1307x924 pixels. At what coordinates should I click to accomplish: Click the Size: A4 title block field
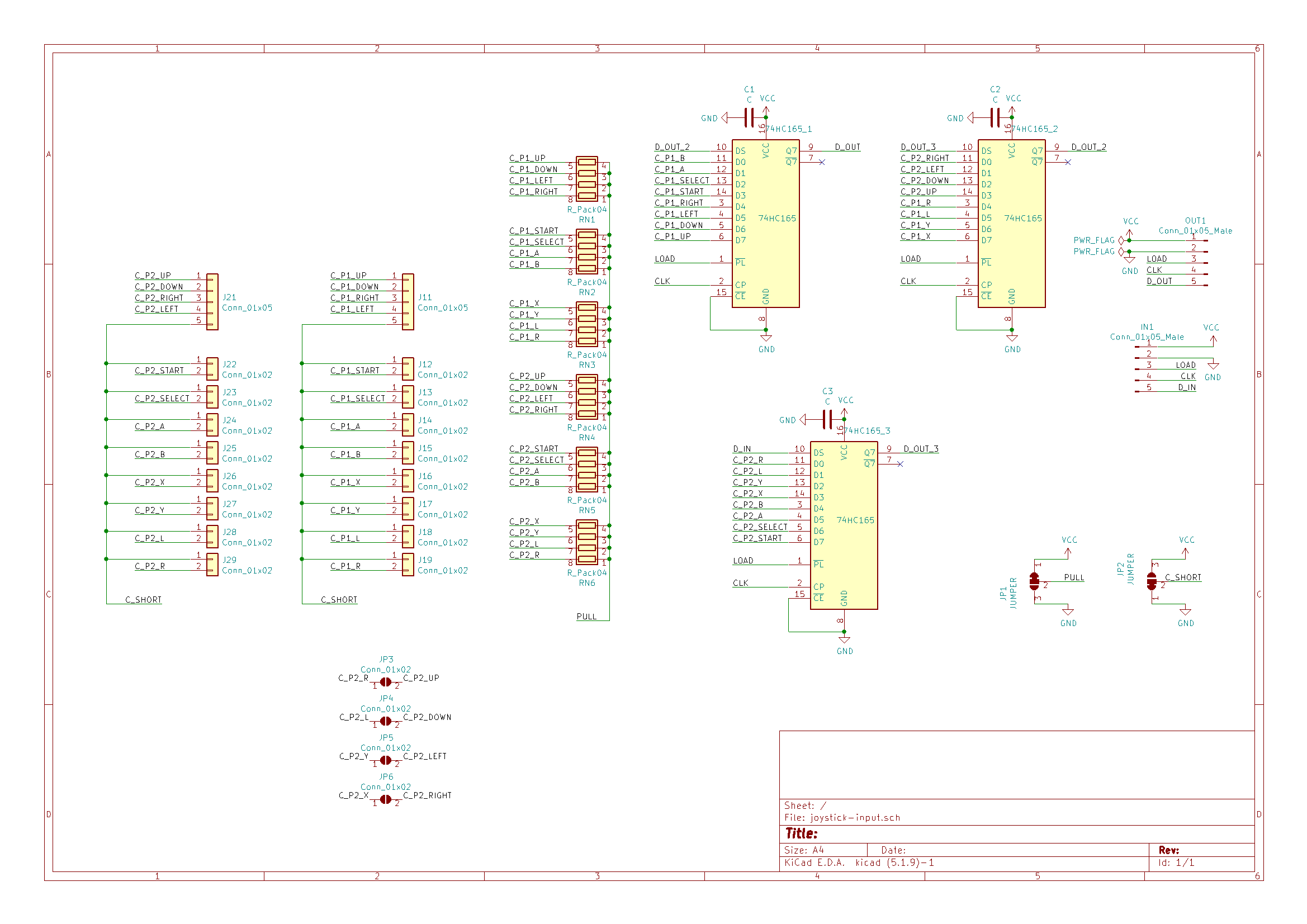(x=804, y=850)
